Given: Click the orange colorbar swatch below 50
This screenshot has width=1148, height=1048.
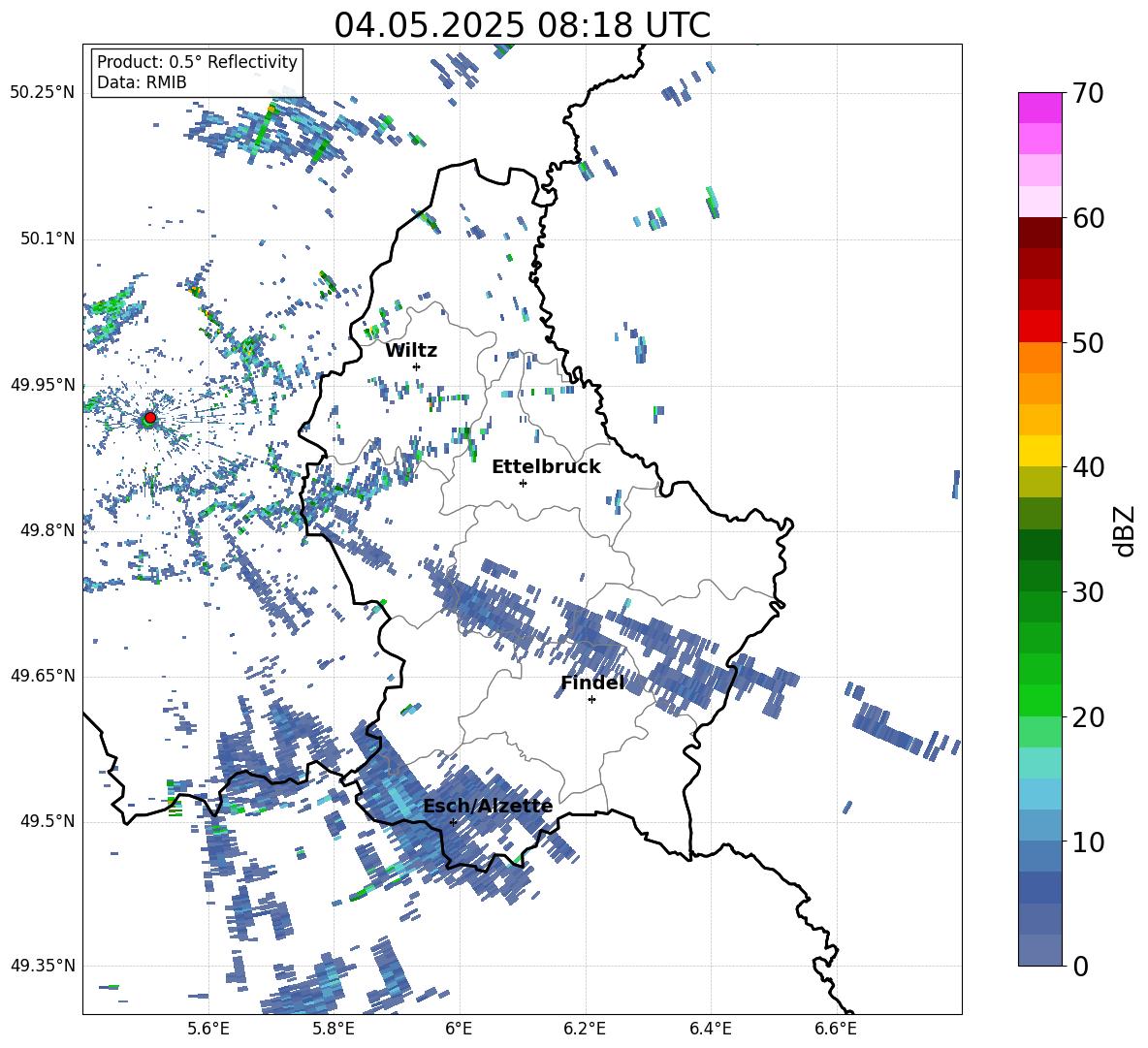Looking at the screenshot, I should 1039,358.
